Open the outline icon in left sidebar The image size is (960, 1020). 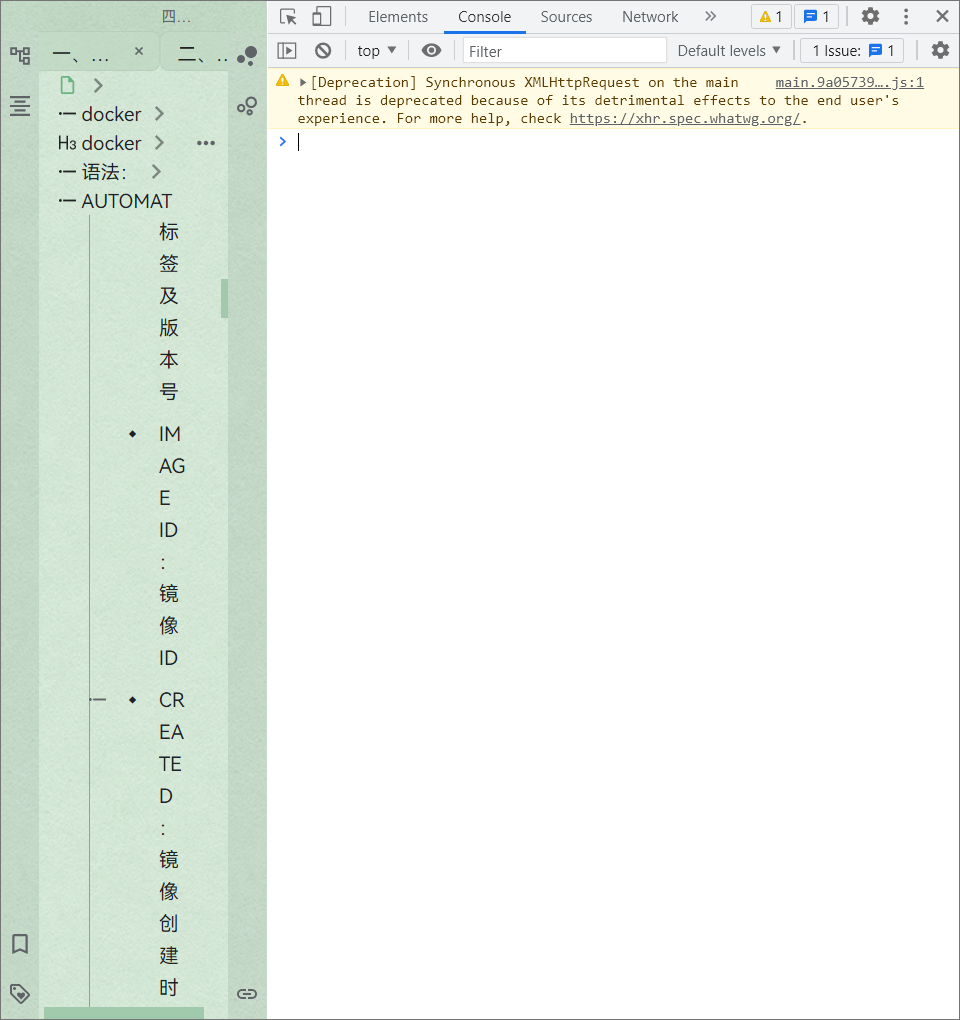click(20, 105)
